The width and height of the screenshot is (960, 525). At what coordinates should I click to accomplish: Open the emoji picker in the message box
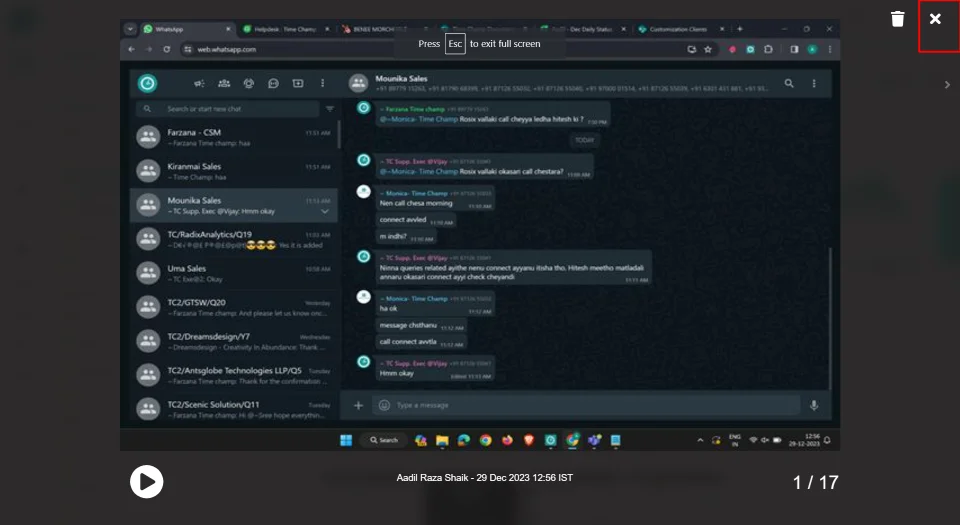[384, 405]
